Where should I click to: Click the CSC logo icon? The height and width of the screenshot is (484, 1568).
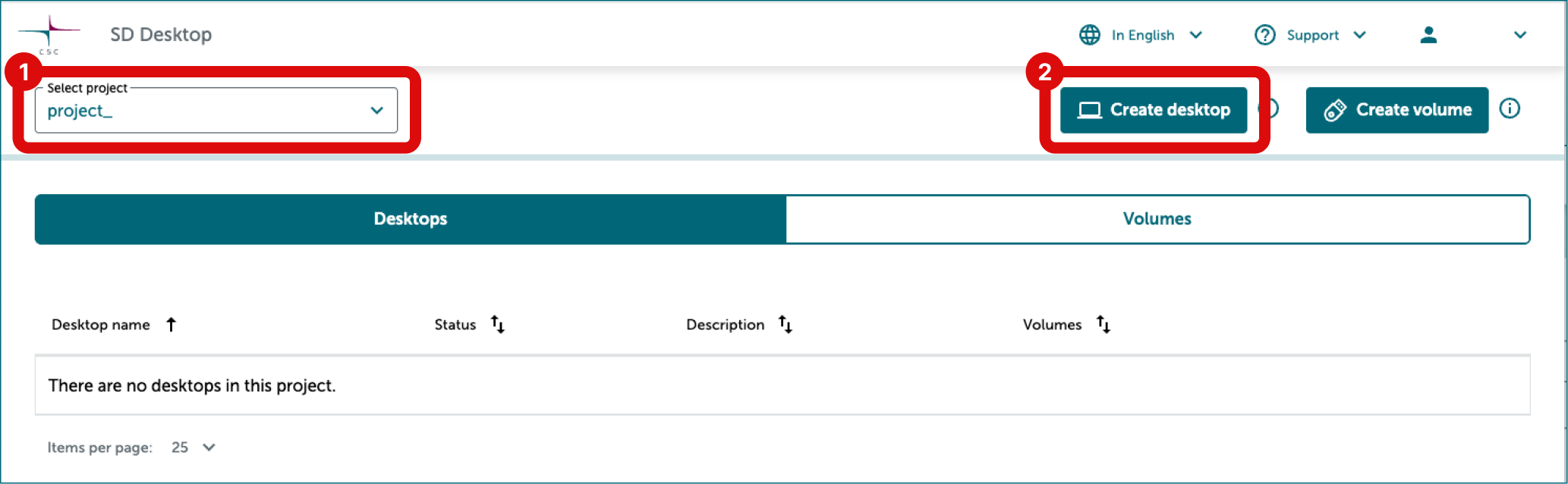(49, 34)
